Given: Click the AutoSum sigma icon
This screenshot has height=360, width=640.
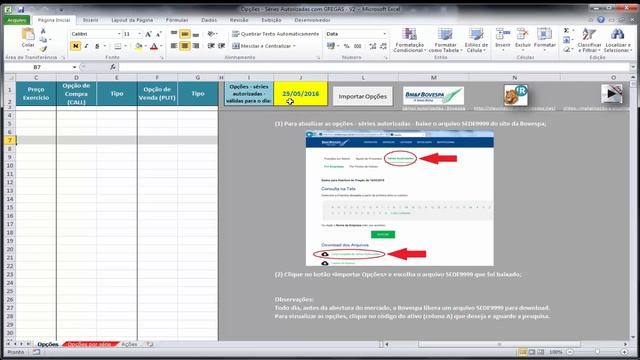Looking at the screenshot, I should (x=567, y=31).
